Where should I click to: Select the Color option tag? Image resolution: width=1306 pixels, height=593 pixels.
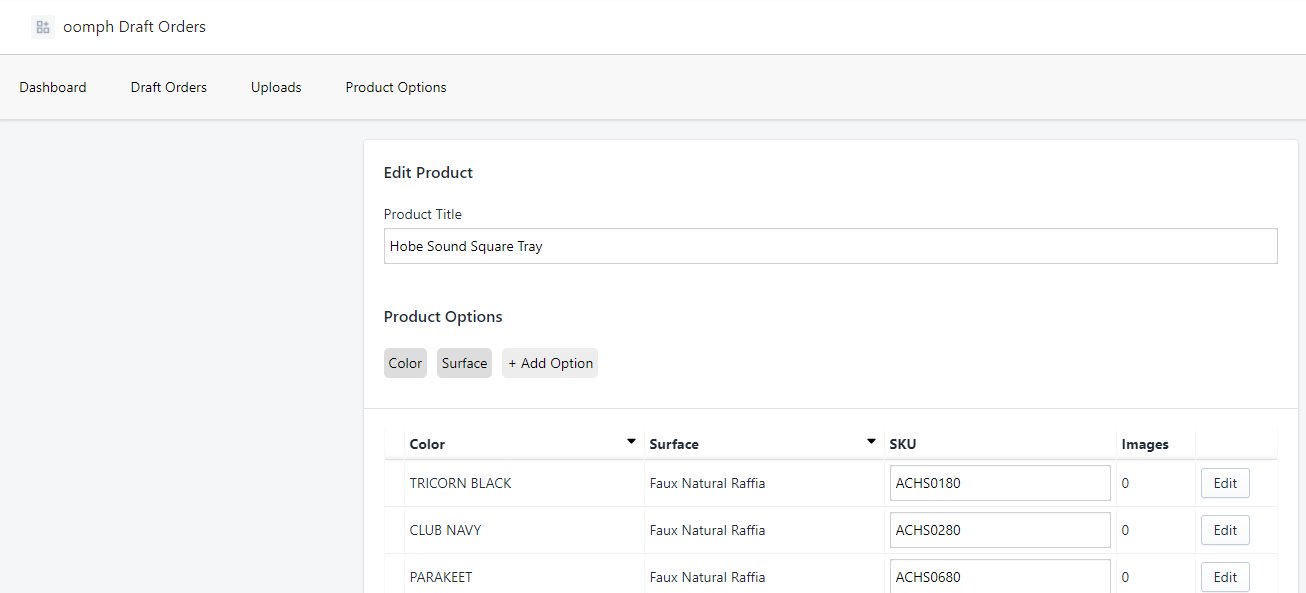405,363
